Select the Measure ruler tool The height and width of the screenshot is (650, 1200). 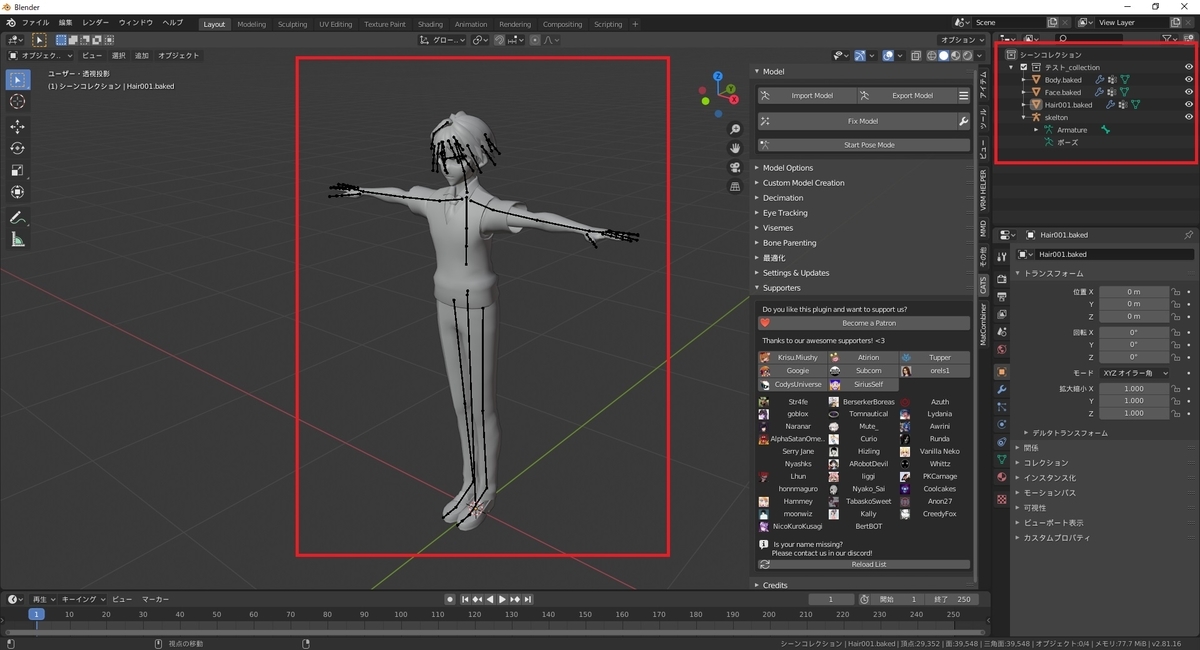(x=17, y=239)
